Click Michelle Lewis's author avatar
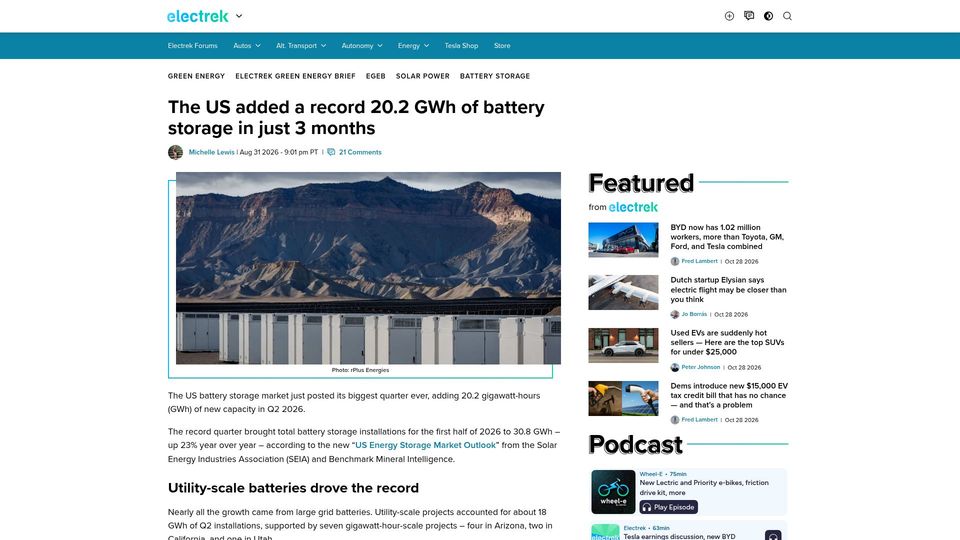Image resolution: width=960 pixels, height=540 pixels. coord(176,152)
